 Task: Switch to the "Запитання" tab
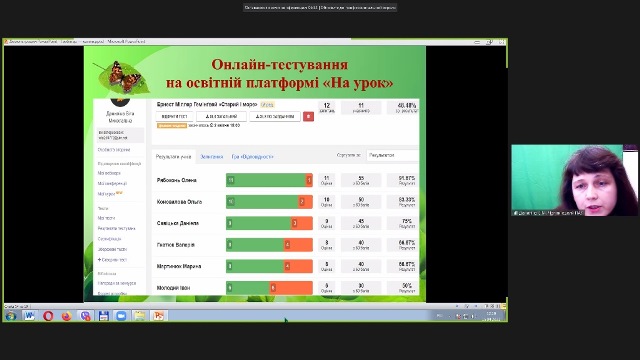tap(212, 157)
